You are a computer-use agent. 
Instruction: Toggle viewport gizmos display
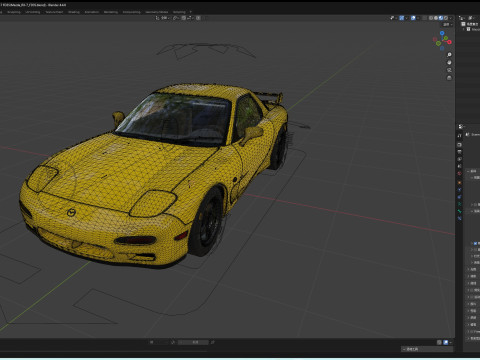pyautogui.click(x=402, y=18)
